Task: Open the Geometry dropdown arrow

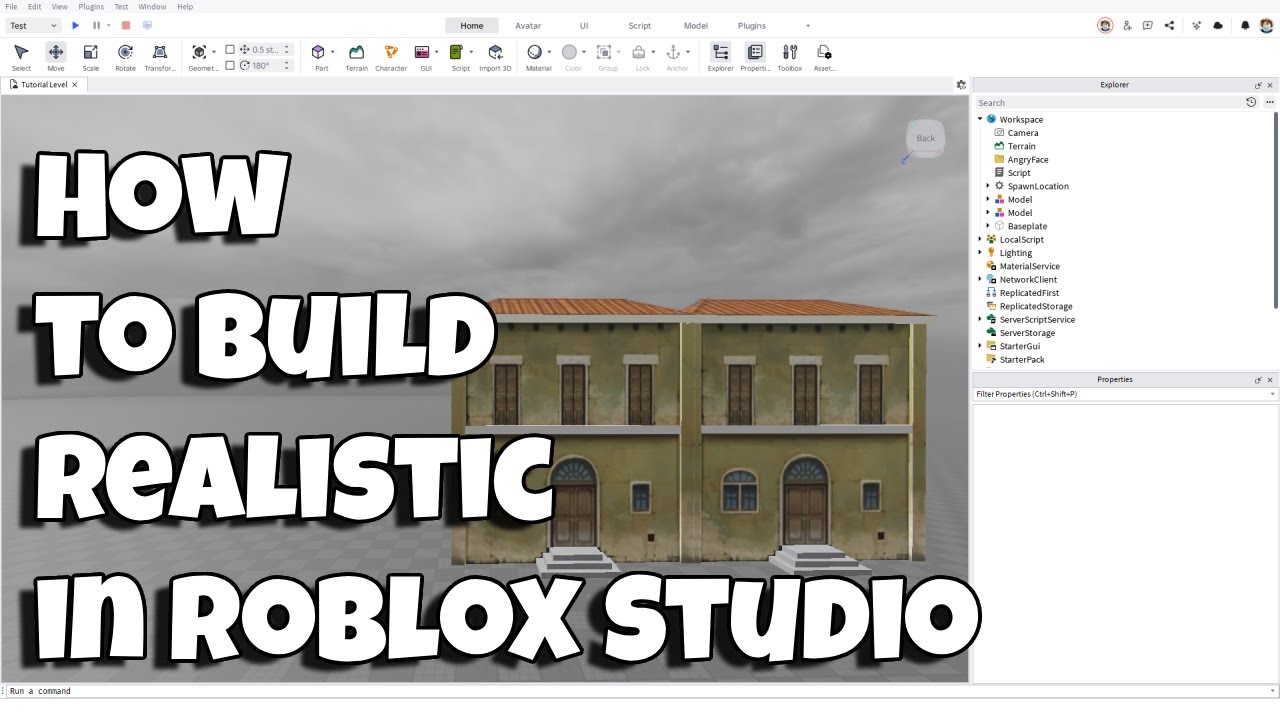Action: [213, 52]
